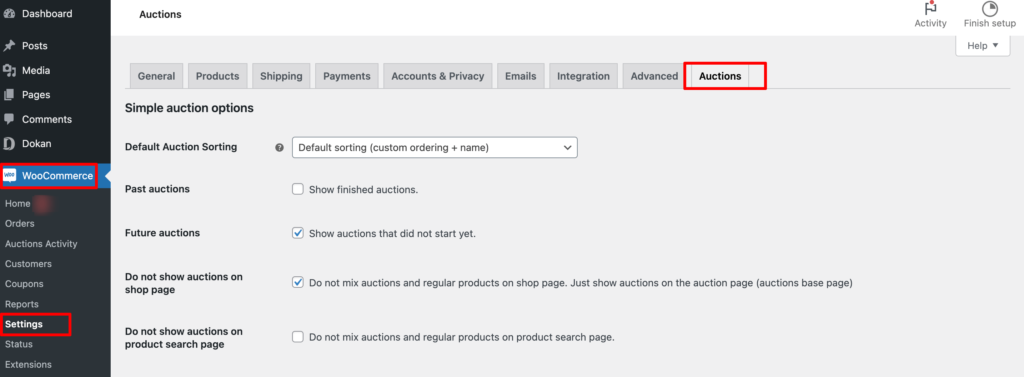Viewport: 1024px width, 377px height.
Task: Open Auctions Activity submenu link
Action: click(x=41, y=244)
